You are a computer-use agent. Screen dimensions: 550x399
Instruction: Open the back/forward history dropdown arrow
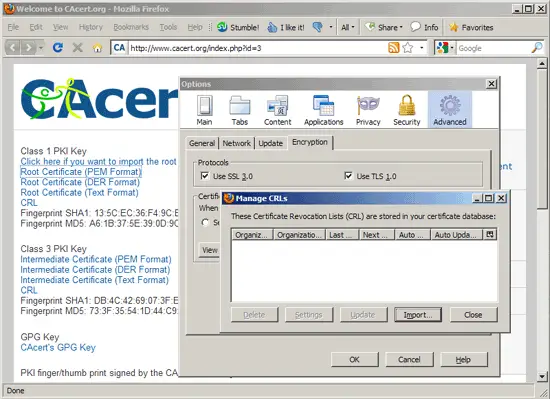41,48
